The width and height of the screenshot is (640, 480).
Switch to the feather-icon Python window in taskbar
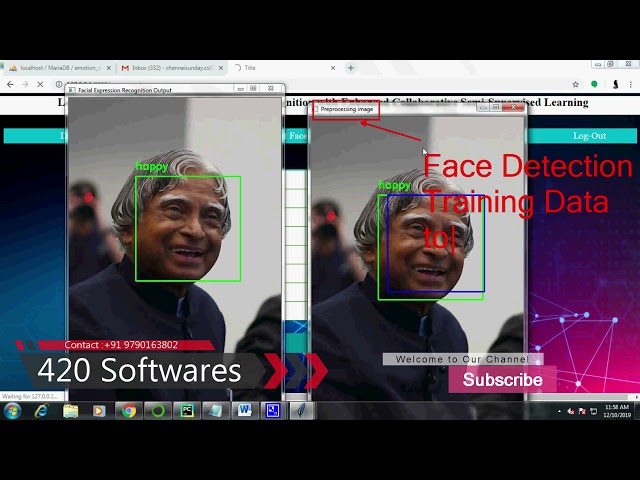(x=301, y=411)
